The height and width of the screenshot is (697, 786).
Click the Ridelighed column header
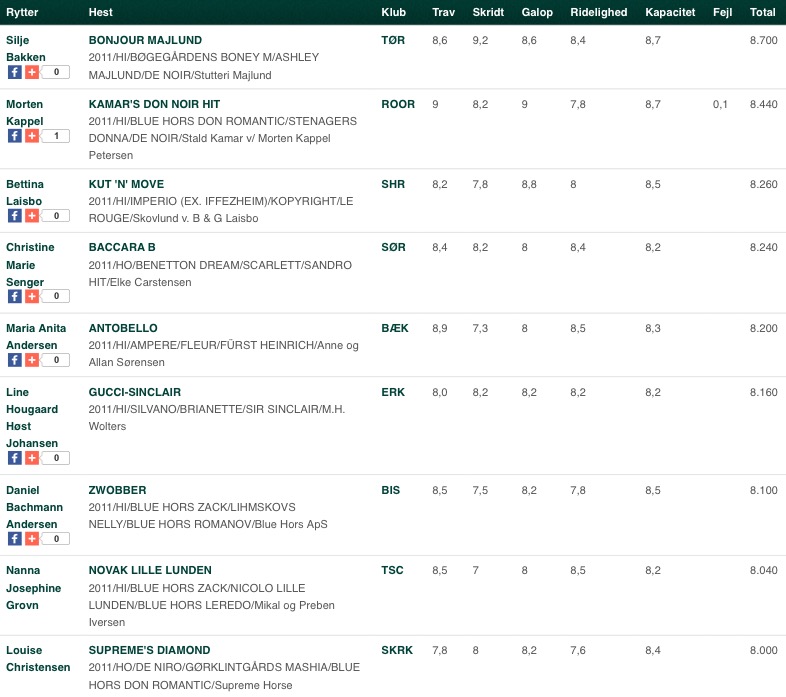[599, 12]
